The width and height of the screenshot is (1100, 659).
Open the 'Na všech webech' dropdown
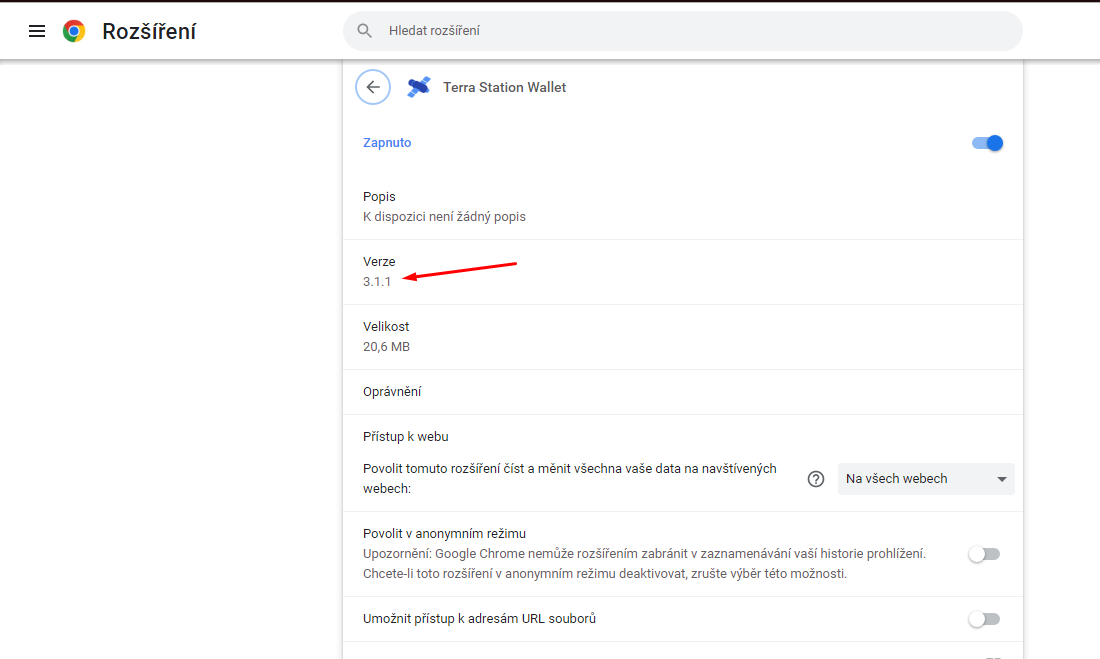pos(925,479)
